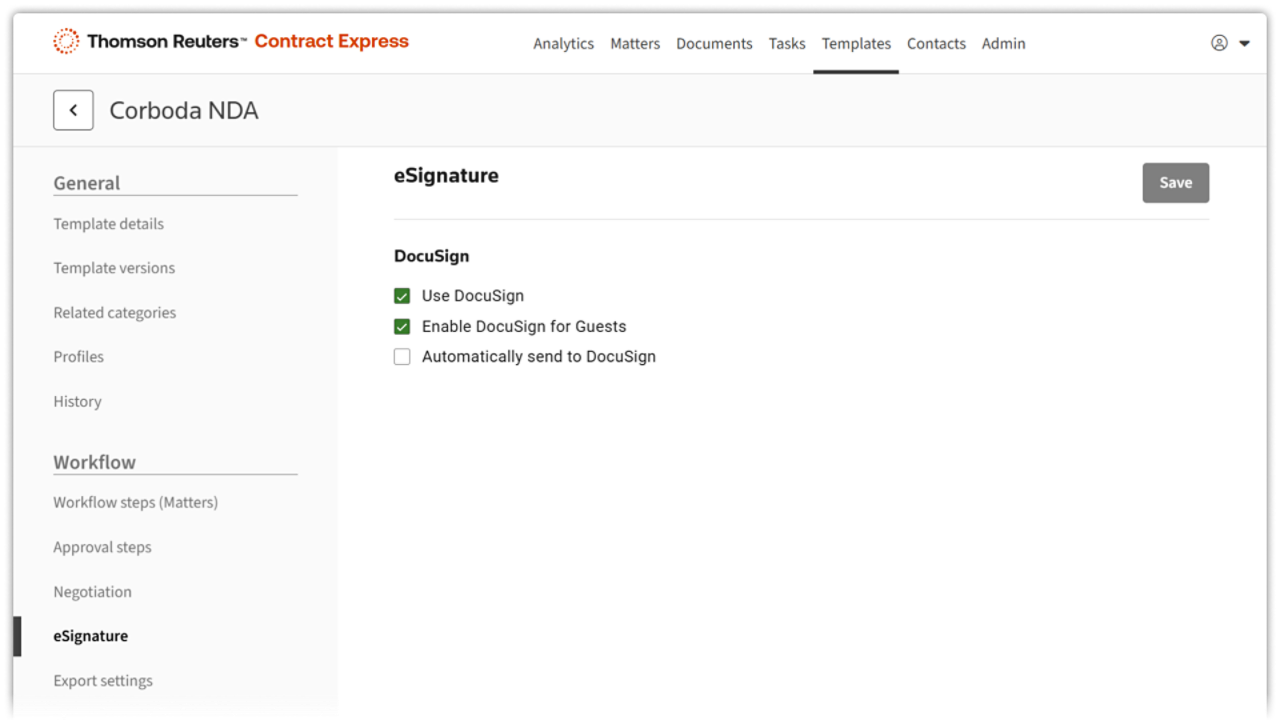Disable Enable DocuSign for Guests checkbox
Image resolution: width=1280 pixels, height=720 pixels.
402,326
